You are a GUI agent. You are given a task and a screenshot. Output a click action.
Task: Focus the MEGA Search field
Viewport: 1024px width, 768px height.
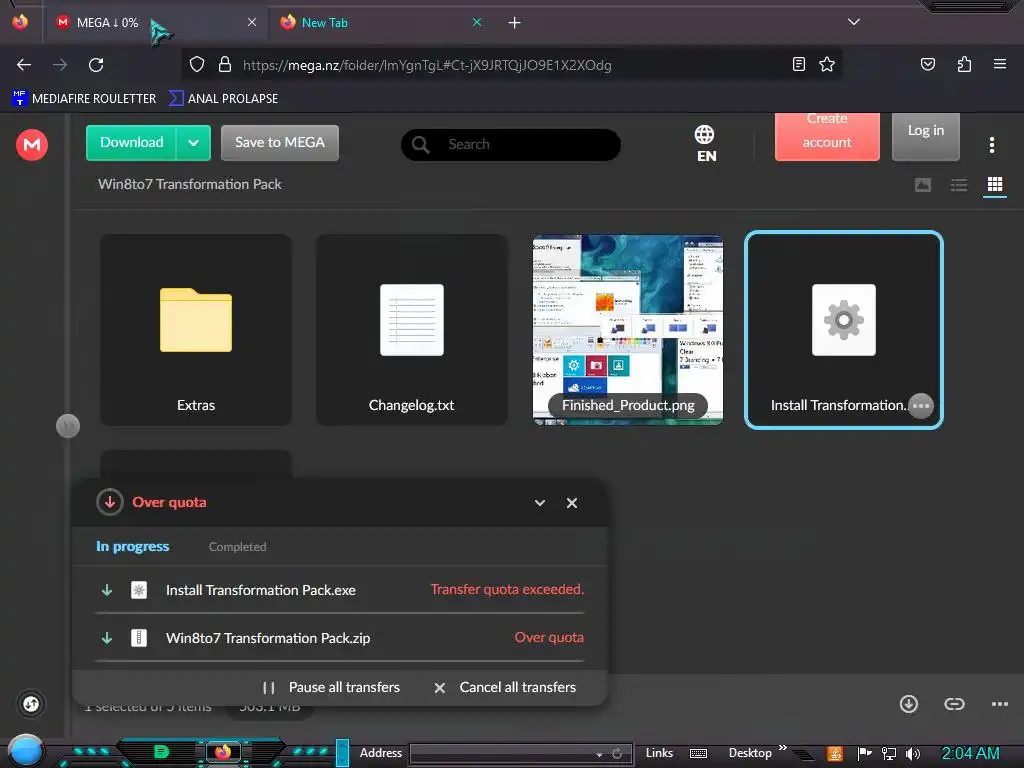pos(511,144)
